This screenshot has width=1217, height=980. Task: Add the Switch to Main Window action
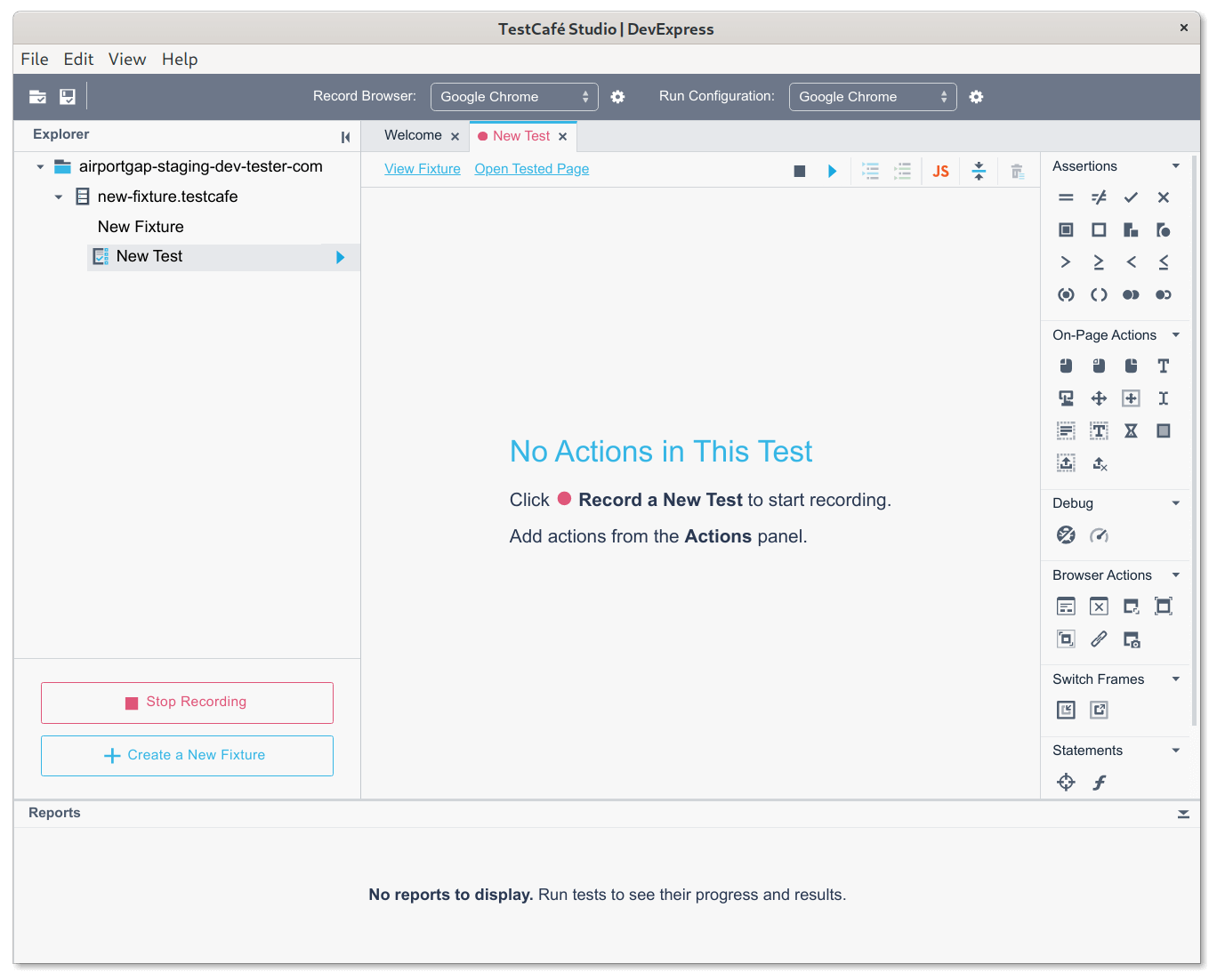pyautogui.click(x=1099, y=710)
